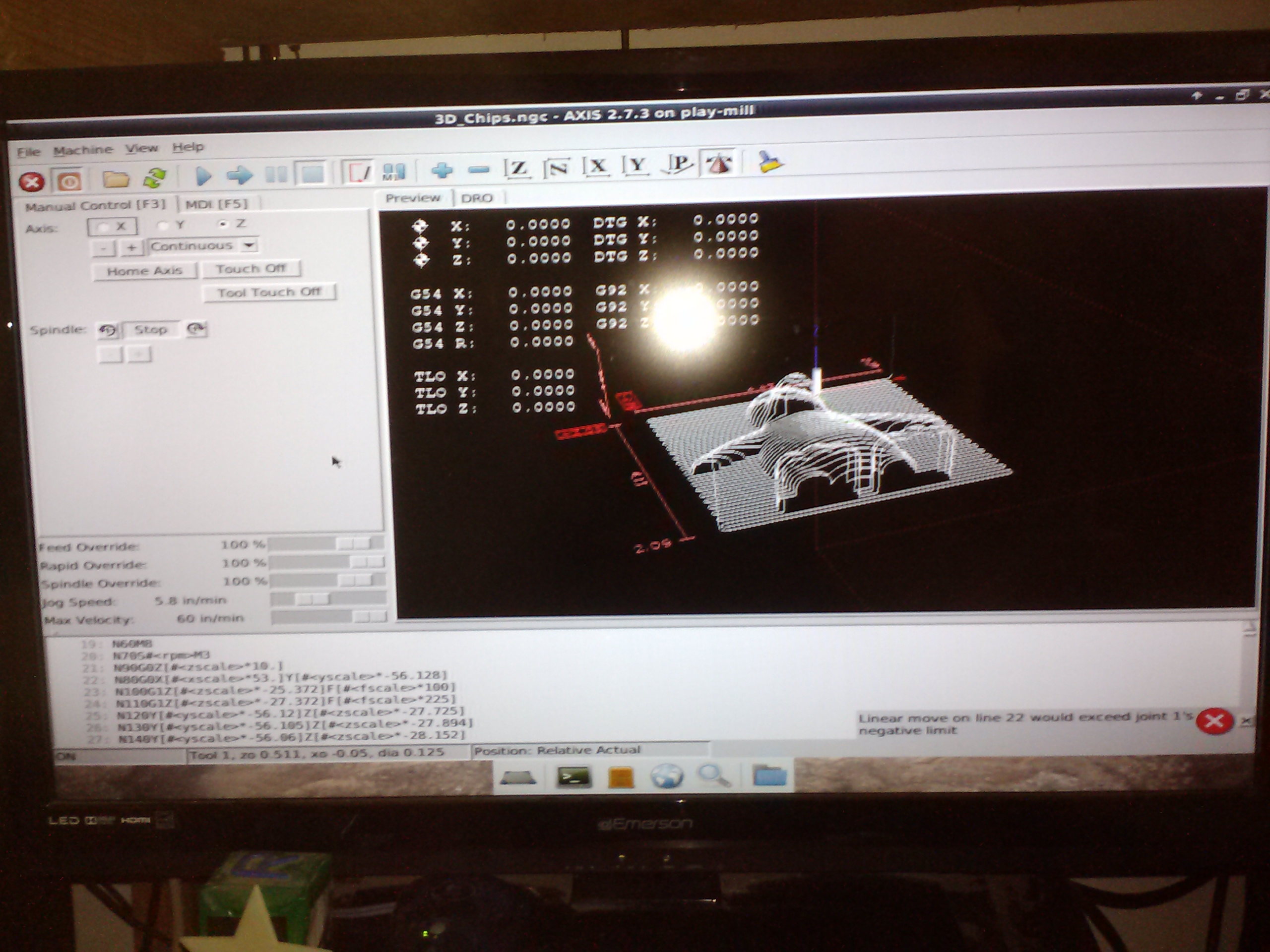Open the Continuous jog increment dropdown
Viewport: 1270px width, 952px height.
(203, 245)
